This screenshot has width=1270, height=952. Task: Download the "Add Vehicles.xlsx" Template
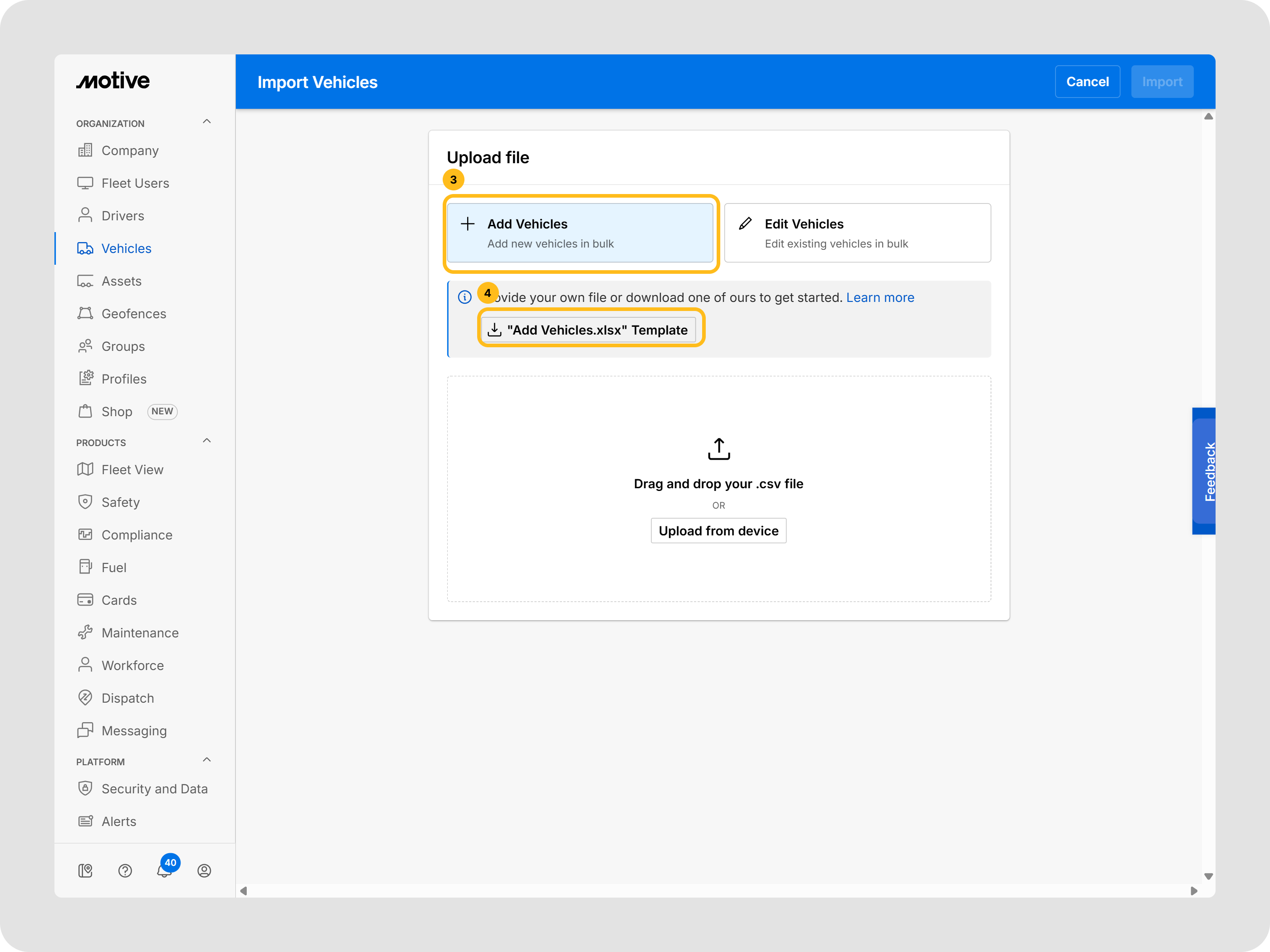[588, 330]
